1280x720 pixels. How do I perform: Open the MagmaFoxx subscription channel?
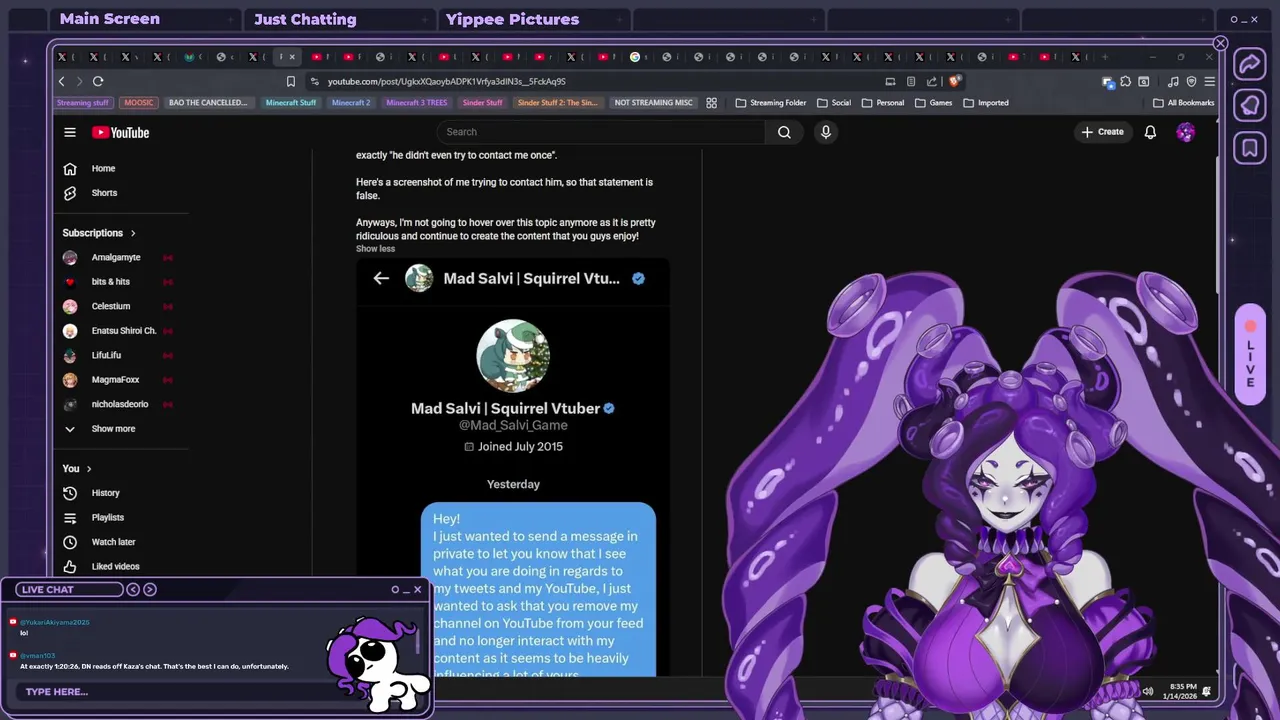(x=117, y=380)
